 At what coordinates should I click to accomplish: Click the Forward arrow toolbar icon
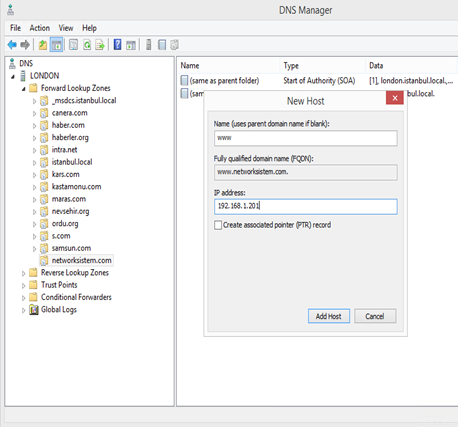click(25, 45)
